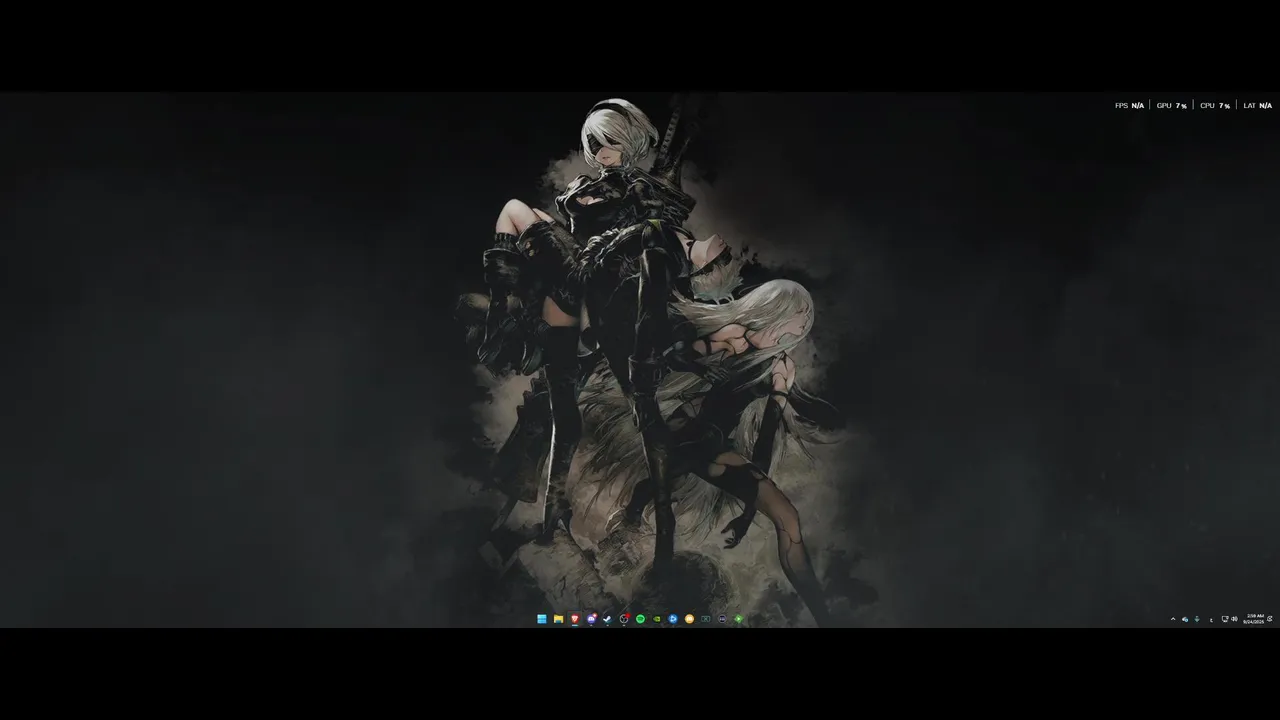Open the green diamond taskbar app icon
The width and height of the screenshot is (1280, 720).
[738, 619]
